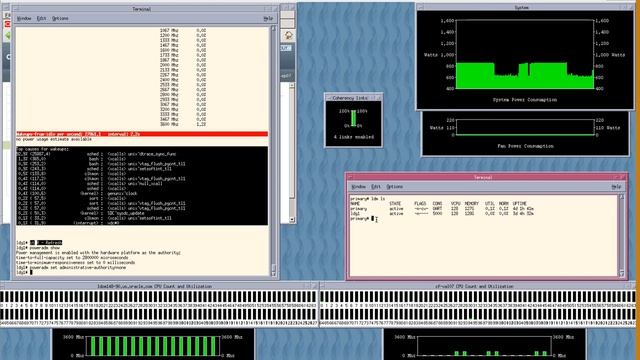This screenshot has width=640, height=360.
Task: Click 'time-to-full-capacity' output line
Action: tap(72, 258)
